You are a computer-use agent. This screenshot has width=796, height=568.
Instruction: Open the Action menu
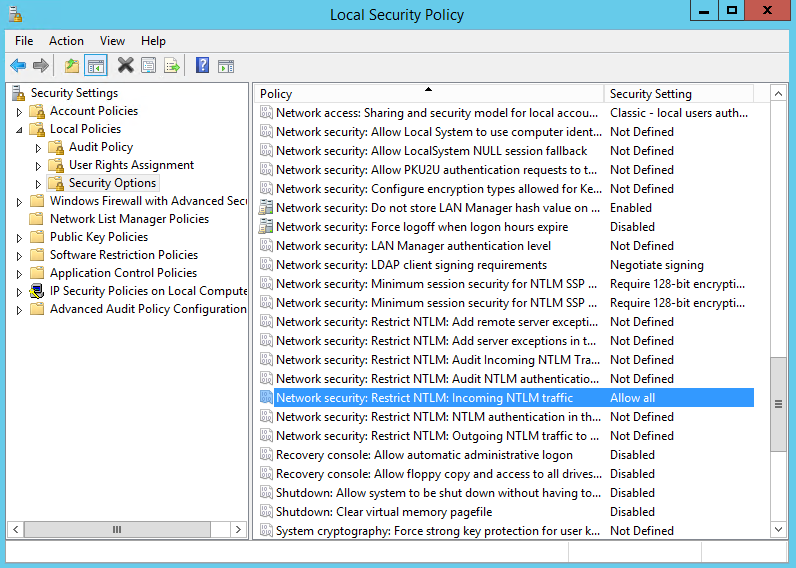(x=66, y=41)
